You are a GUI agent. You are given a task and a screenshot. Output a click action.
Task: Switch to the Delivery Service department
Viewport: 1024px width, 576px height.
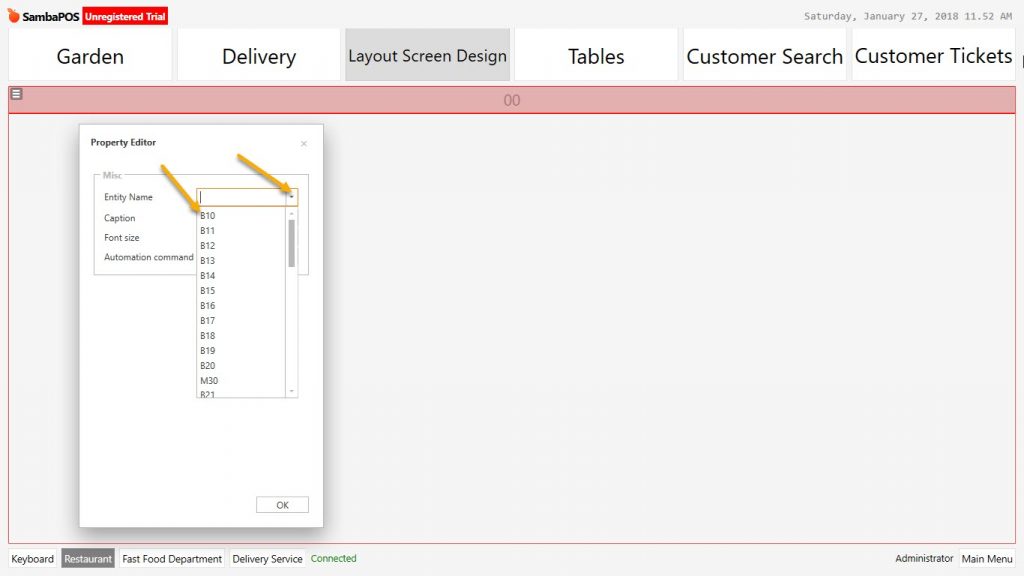tap(267, 559)
